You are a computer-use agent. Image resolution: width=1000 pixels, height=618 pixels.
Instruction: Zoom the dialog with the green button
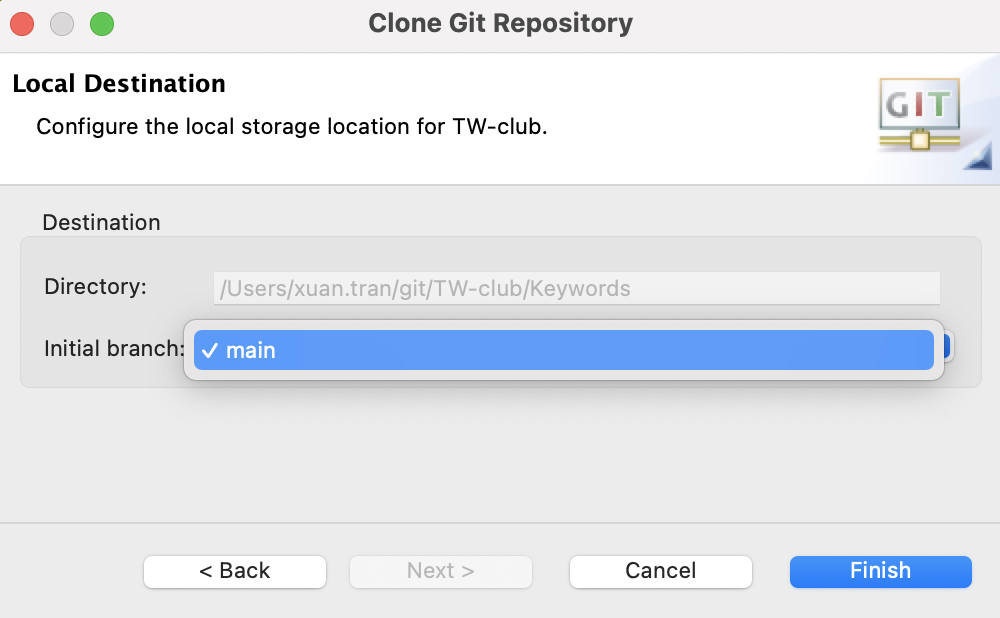click(102, 23)
